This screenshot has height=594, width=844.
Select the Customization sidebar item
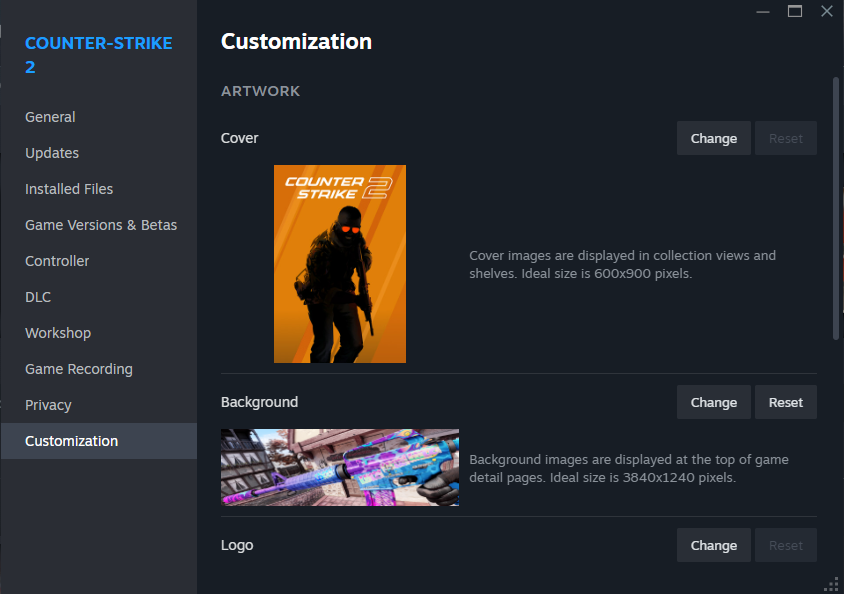coord(99,441)
